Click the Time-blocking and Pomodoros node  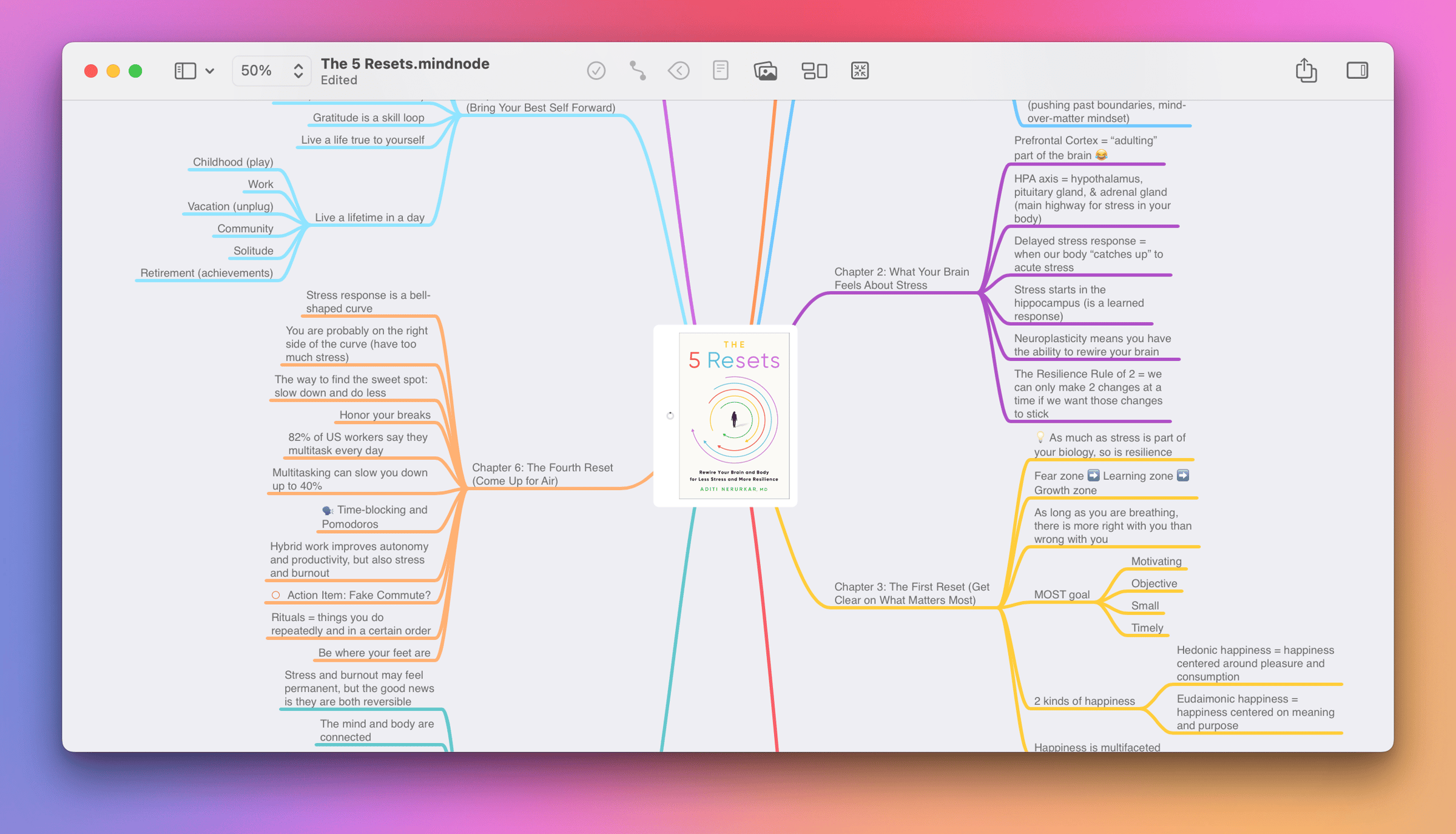(x=374, y=517)
